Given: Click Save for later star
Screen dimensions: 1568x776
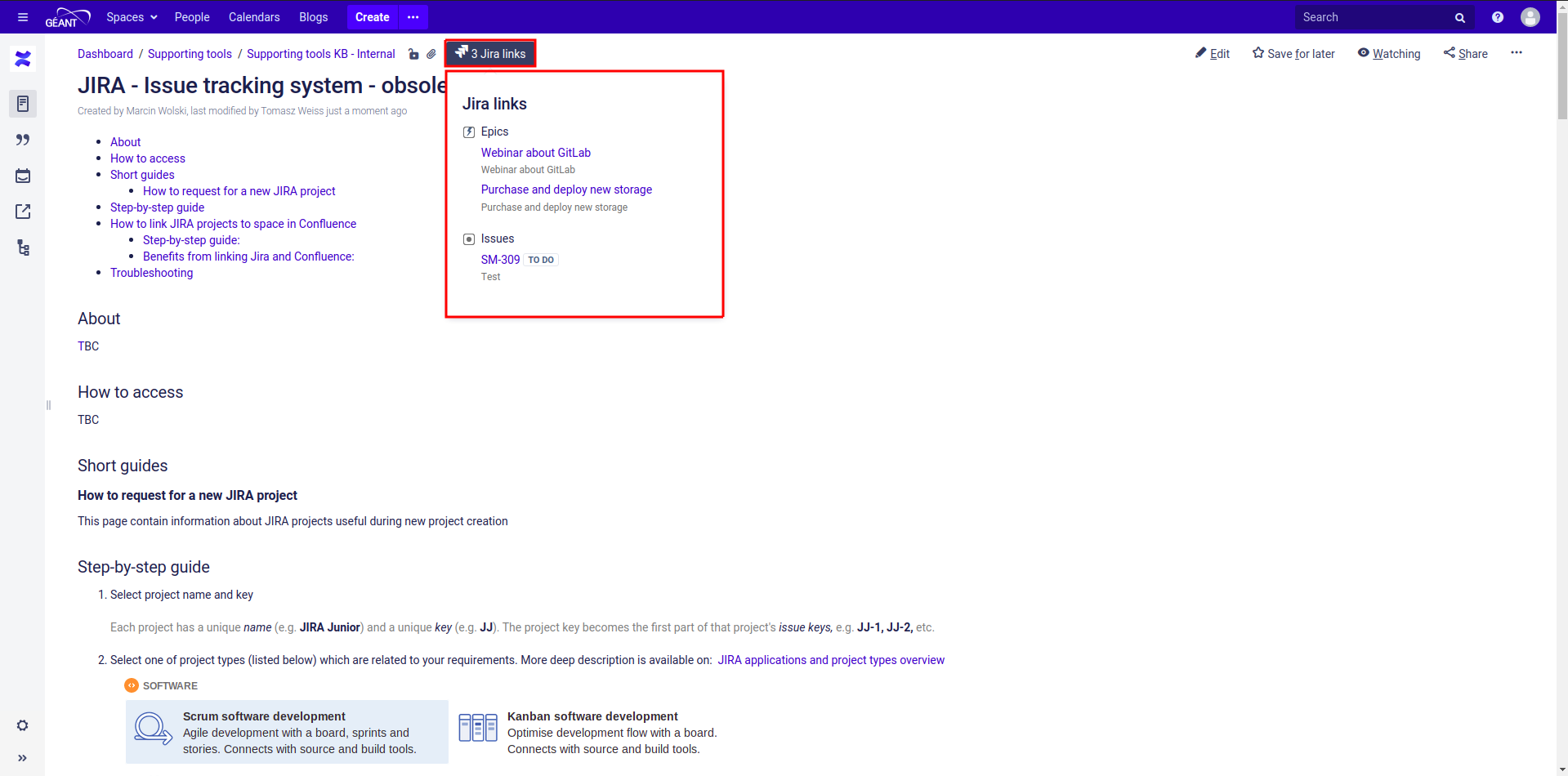Looking at the screenshot, I should tap(1293, 54).
